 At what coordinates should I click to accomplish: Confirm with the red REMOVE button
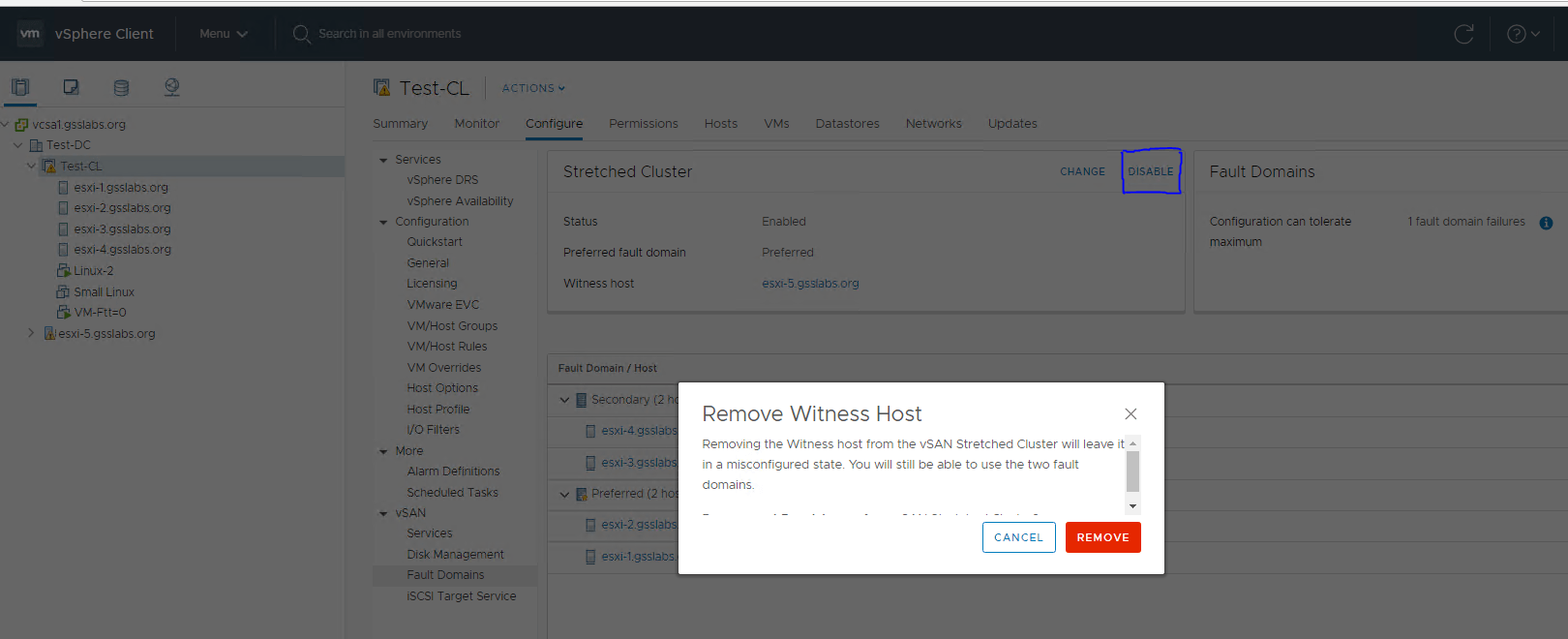pyautogui.click(x=1102, y=537)
